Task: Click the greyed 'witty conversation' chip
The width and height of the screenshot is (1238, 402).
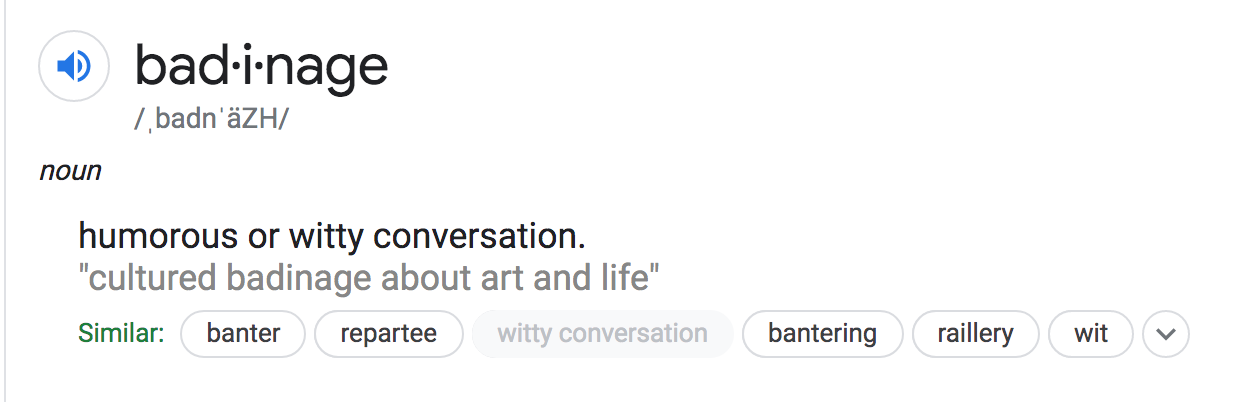Action: pos(602,334)
